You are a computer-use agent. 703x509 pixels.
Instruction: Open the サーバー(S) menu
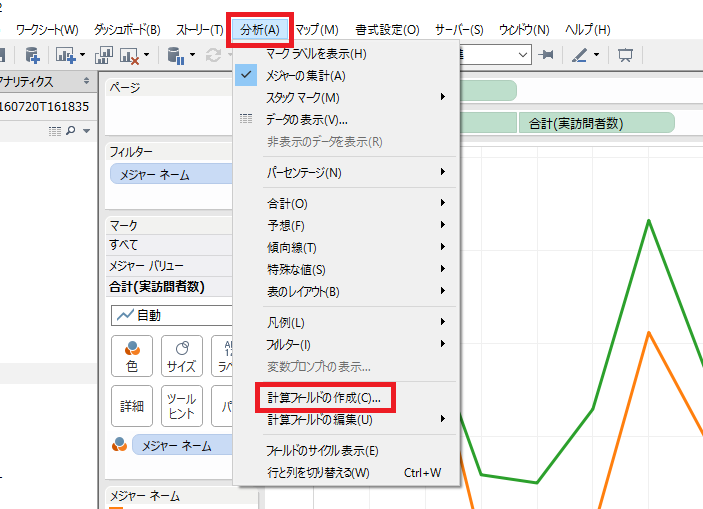(459, 30)
